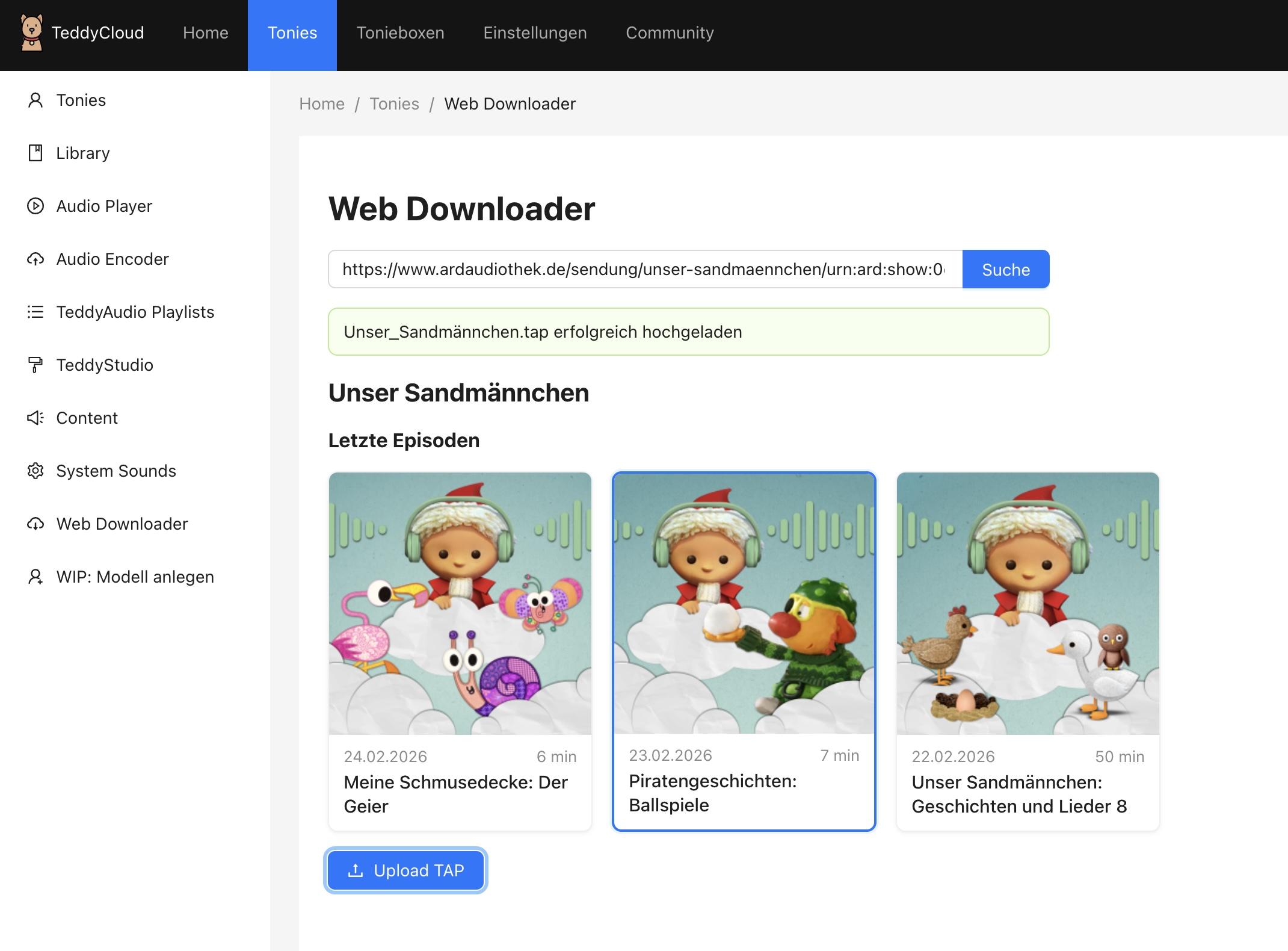Click the TeddyCloud bear logo
This screenshot has width=1288, height=951.
point(31,33)
